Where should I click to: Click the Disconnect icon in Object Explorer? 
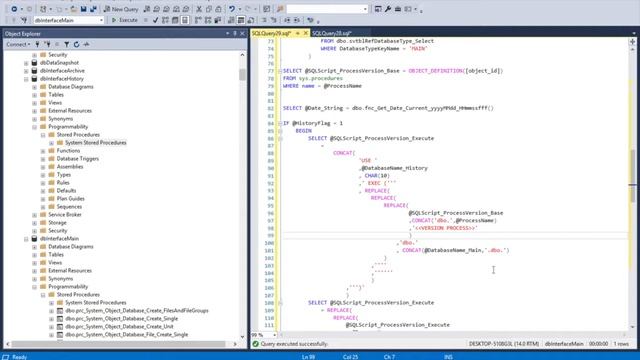tap(47, 44)
